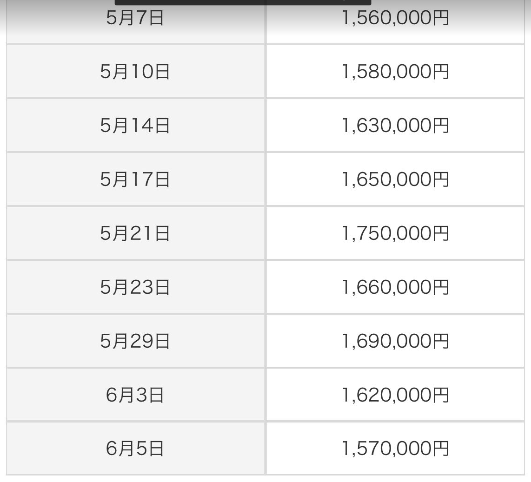Click the 1,570,000円 price cell

[x=395, y=448]
